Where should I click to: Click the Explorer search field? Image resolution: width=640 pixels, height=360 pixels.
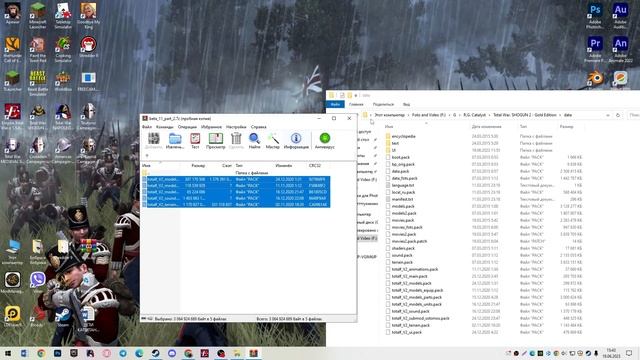(633, 116)
